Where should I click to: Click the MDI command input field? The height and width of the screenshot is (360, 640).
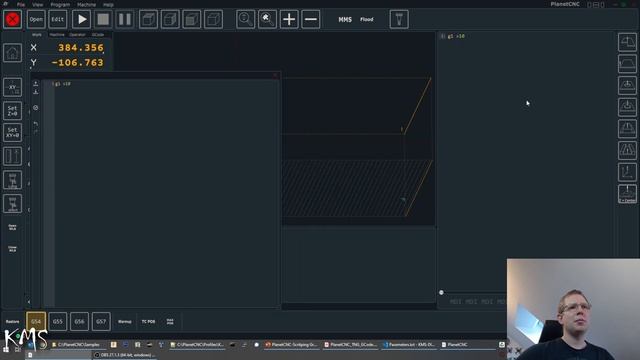[x=473, y=302]
